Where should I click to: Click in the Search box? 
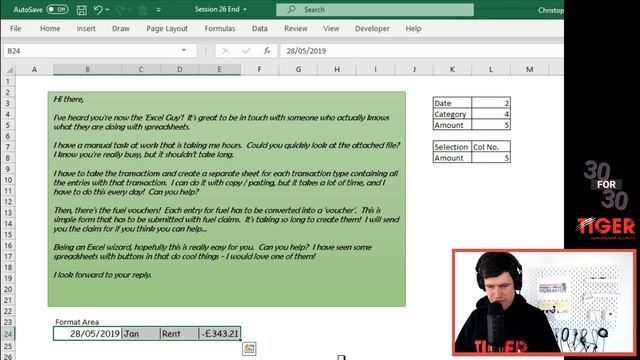point(375,9)
